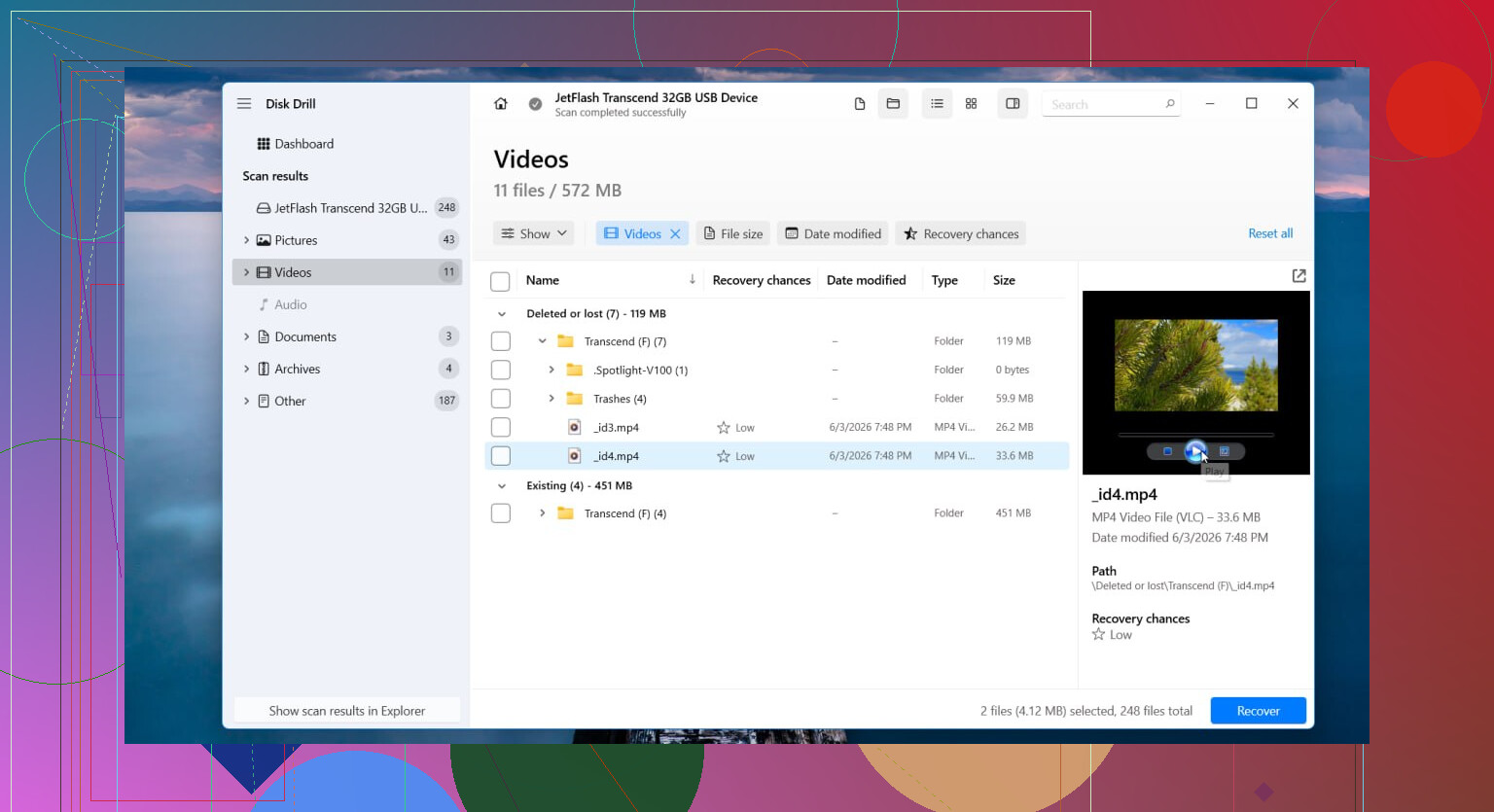The width and height of the screenshot is (1494, 812).
Task: Open the Dashboard in sidebar
Action: [x=295, y=144]
